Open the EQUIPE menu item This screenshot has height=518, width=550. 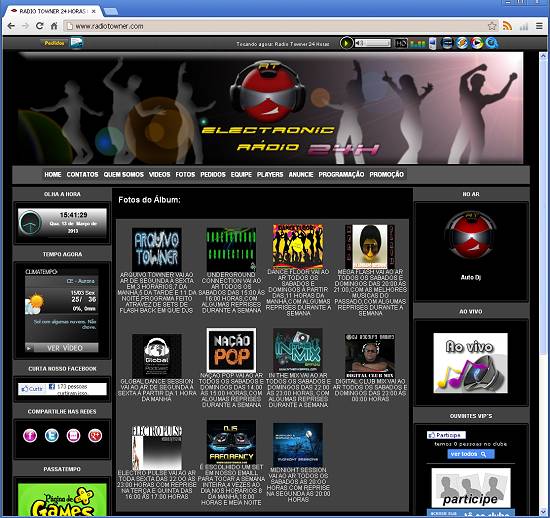[x=241, y=174]
